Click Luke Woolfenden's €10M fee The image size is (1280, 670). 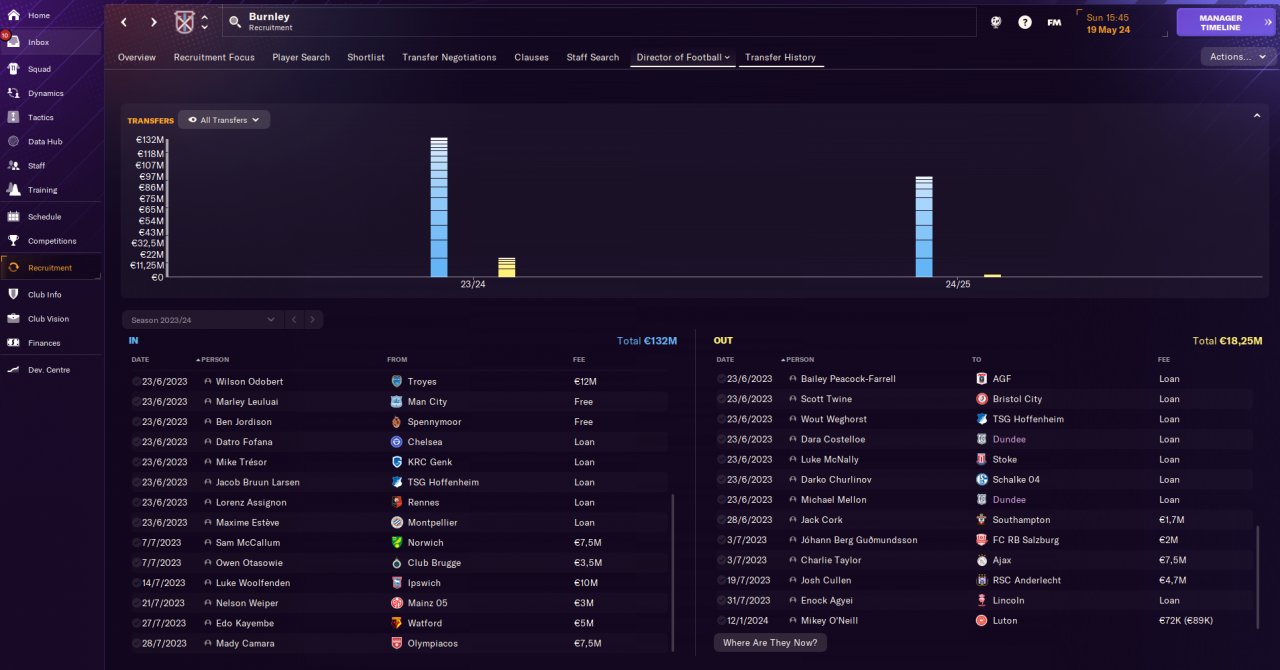[x=585, y=582]
